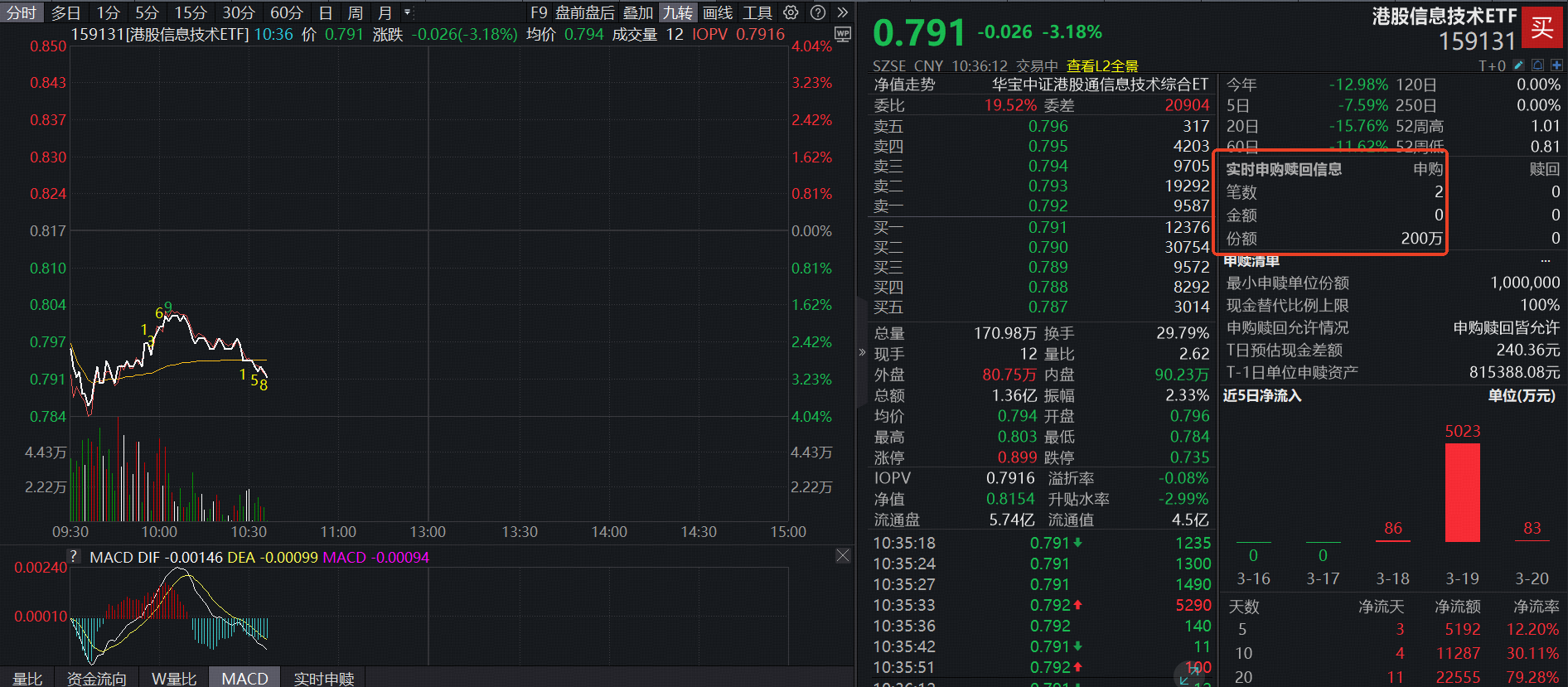The width and height of the screenshot is (1568, 687).
Task: Toggle 盘前盘后 pre/post market display
Action: 584,12
